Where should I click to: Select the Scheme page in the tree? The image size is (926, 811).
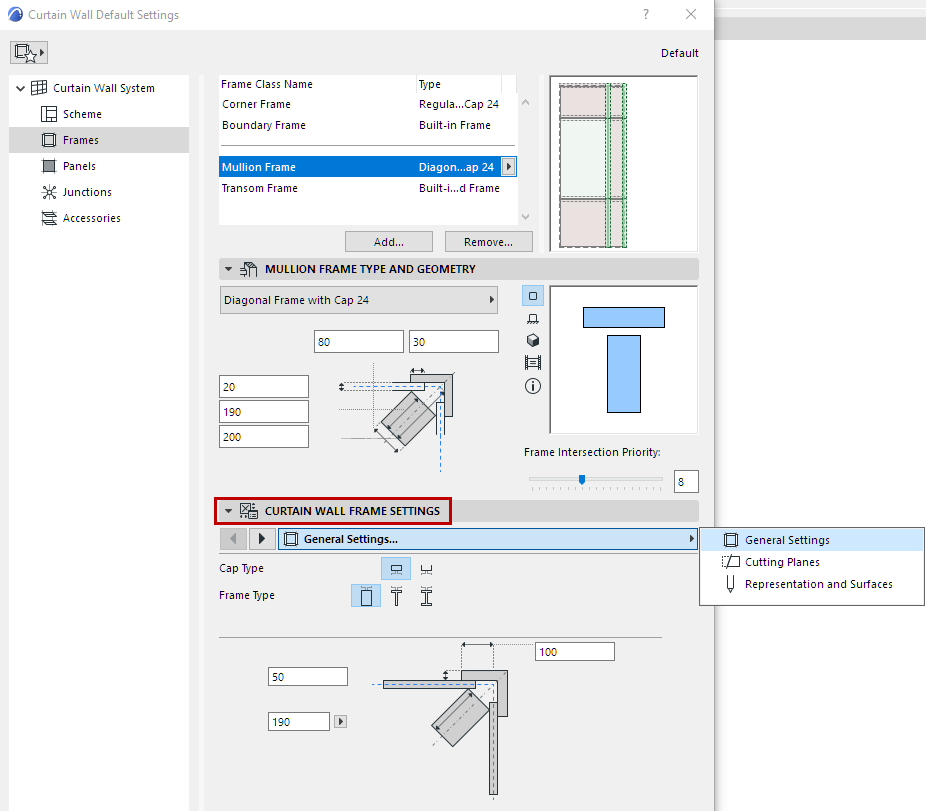click(x=81, y=114)
